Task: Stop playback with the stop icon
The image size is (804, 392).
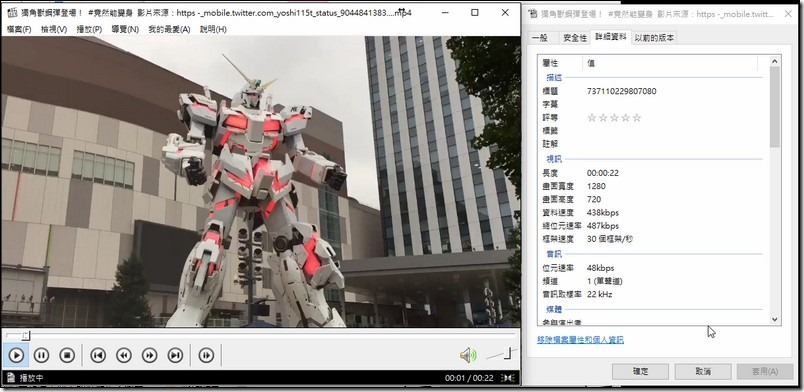Action: tap(67, 355)
